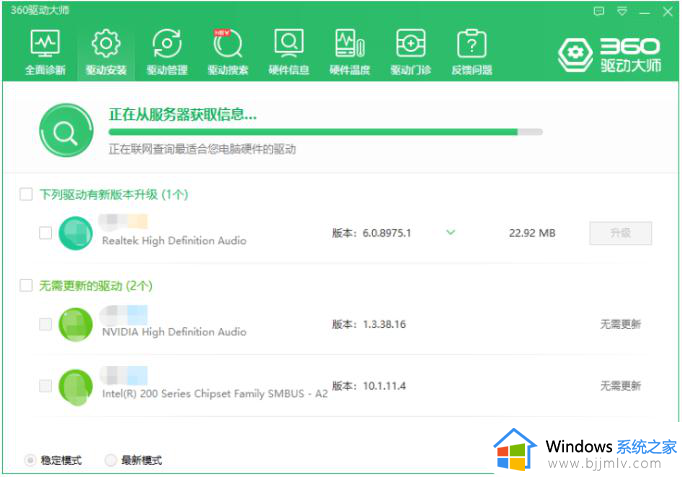Check the NVIDIA High Definition Audio checkbox

coord(46,324)
